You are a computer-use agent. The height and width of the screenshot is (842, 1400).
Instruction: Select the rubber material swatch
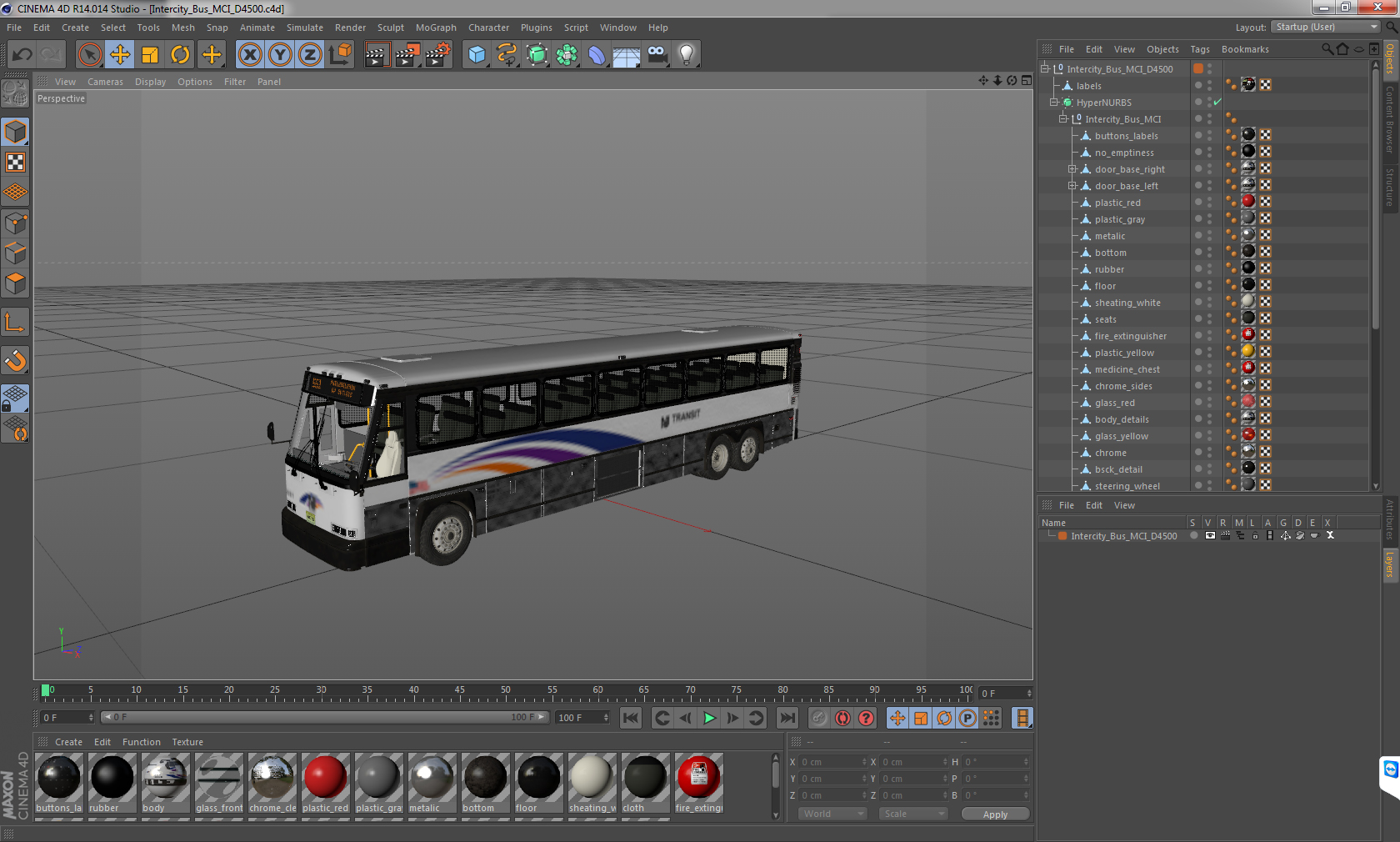tap(112, 783)
